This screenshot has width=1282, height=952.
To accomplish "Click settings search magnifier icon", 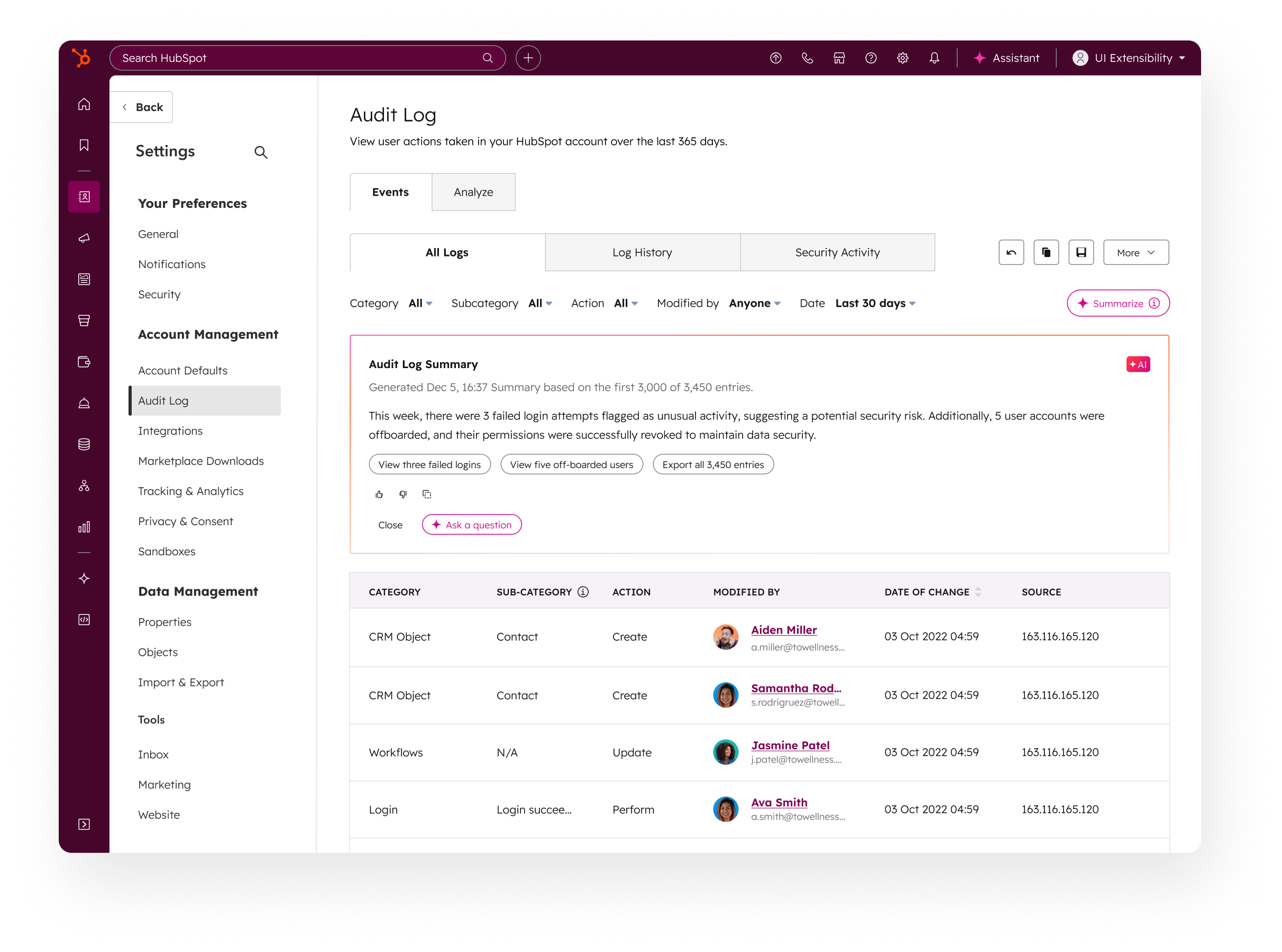I will pyautogui.click(x=261, y=152).
